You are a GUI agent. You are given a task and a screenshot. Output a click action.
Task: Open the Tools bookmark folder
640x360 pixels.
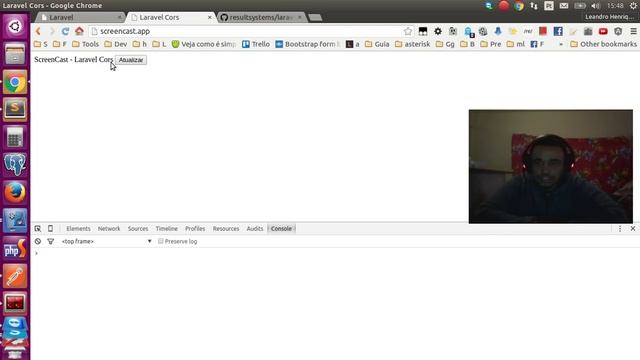click(85, 44)
